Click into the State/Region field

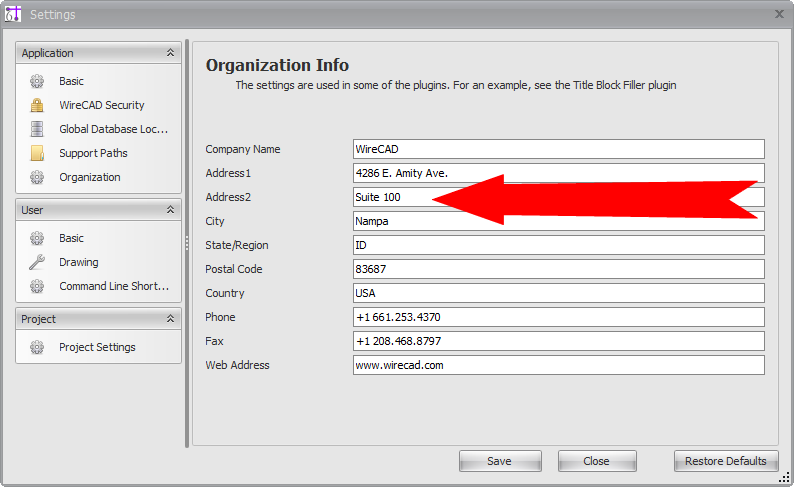[559, 245]
